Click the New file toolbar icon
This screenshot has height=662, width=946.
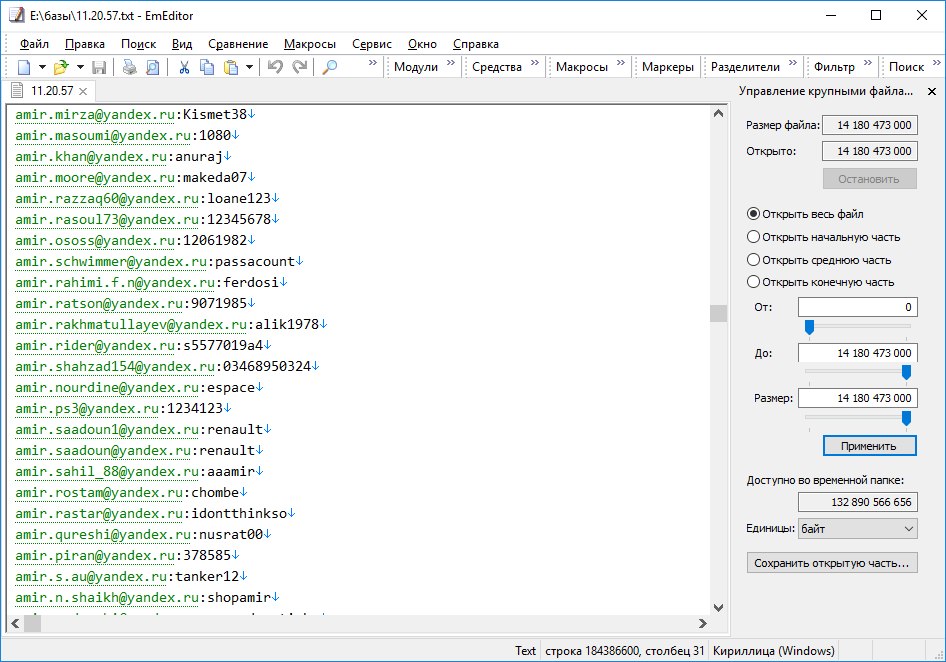pos(24,67)
